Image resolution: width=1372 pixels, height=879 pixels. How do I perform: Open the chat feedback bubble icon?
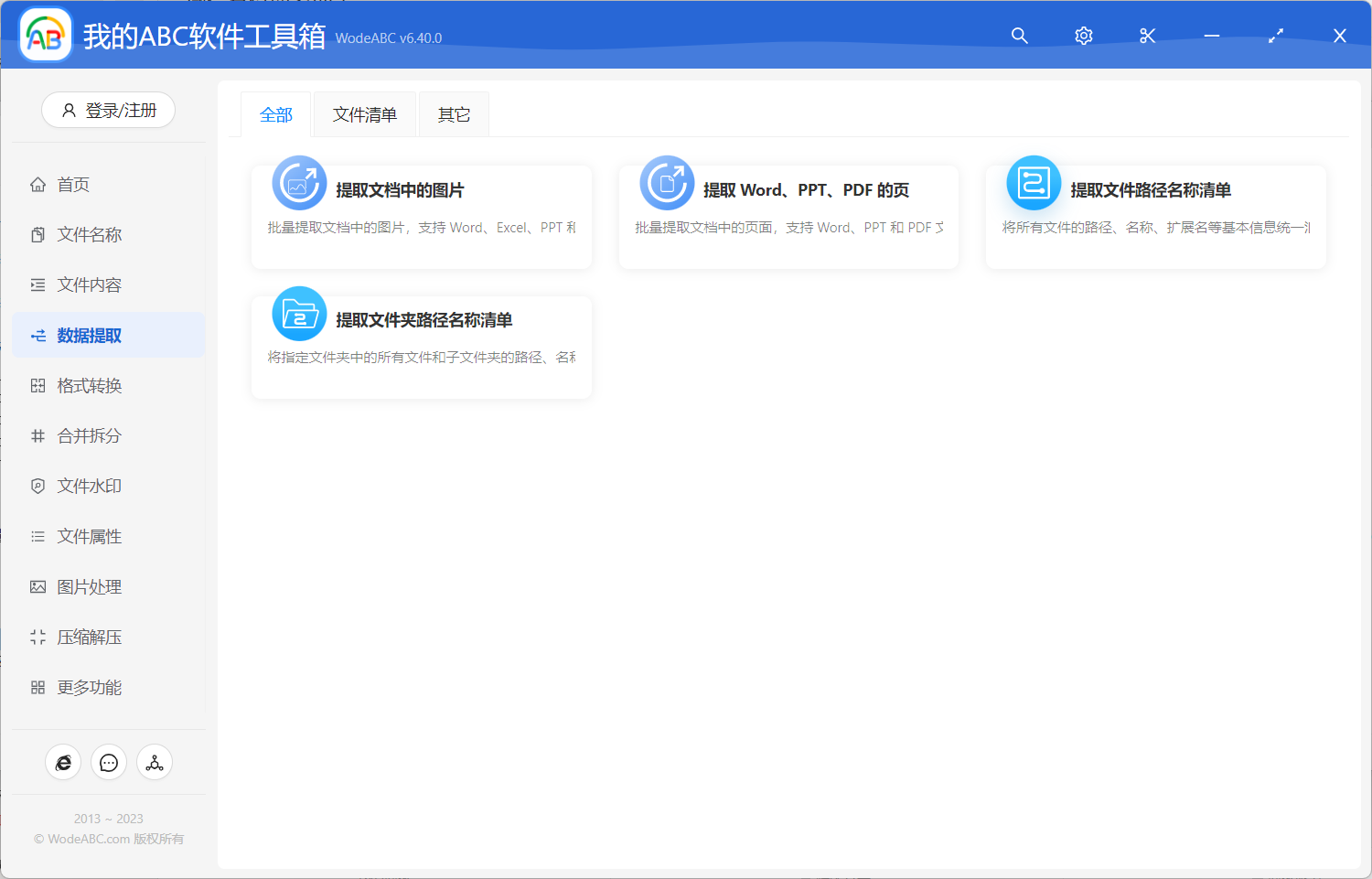pos(109,762)
